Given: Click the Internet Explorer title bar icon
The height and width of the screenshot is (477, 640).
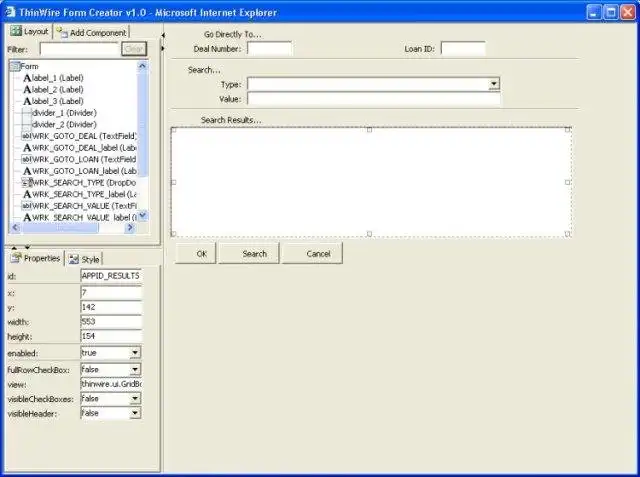Looking at the screenshot, I should coord(10,12).
